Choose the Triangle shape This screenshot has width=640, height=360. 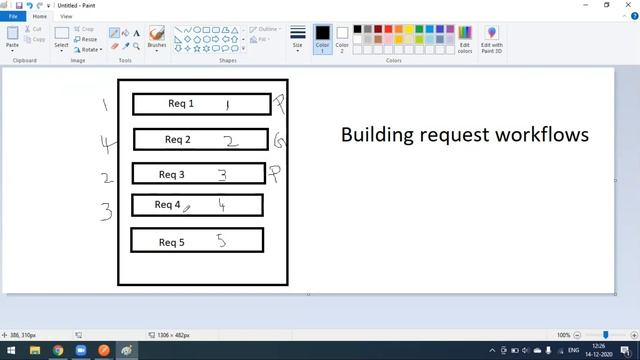point(235,30)
